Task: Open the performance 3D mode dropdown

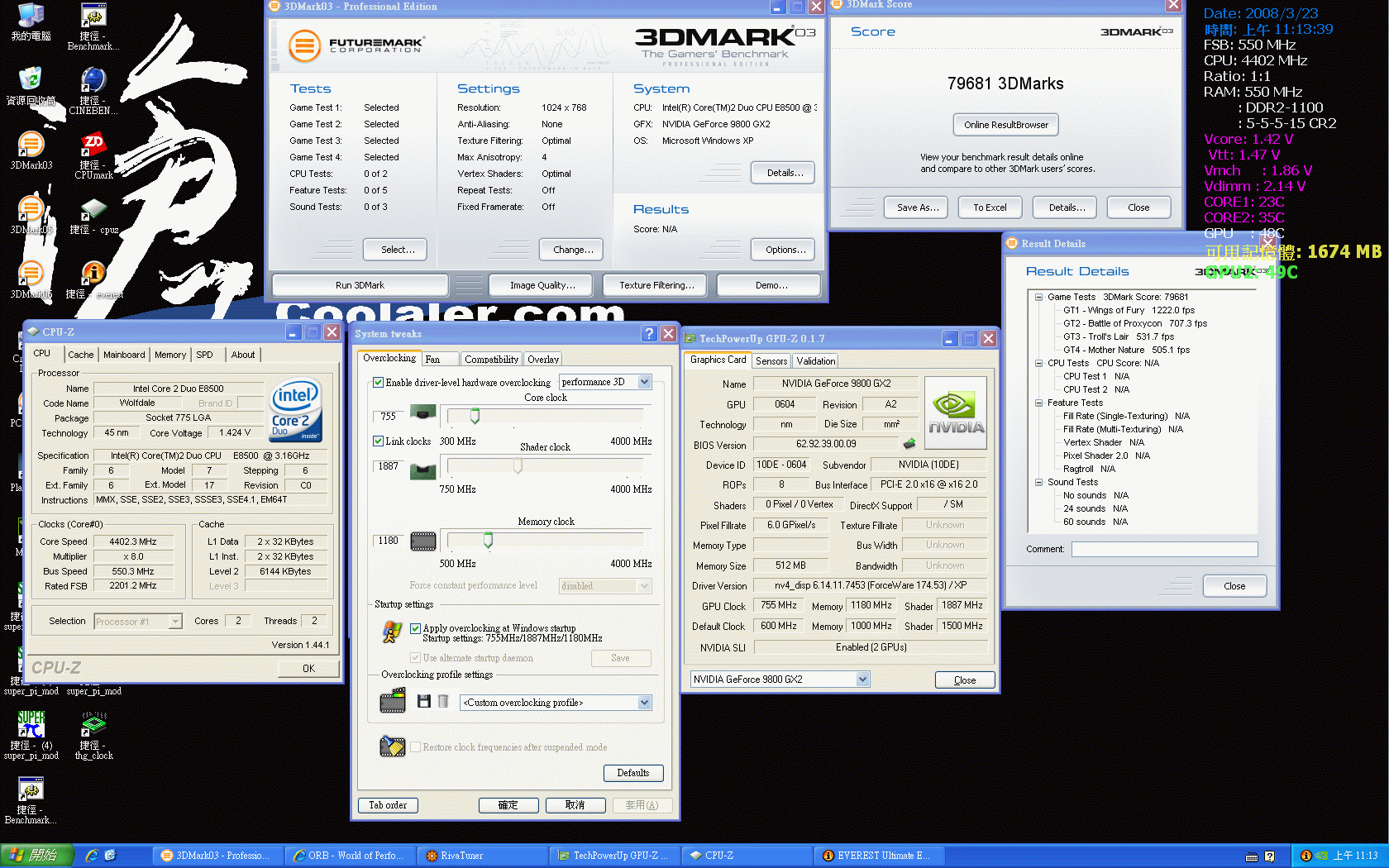Action: (x=644, y=382)
